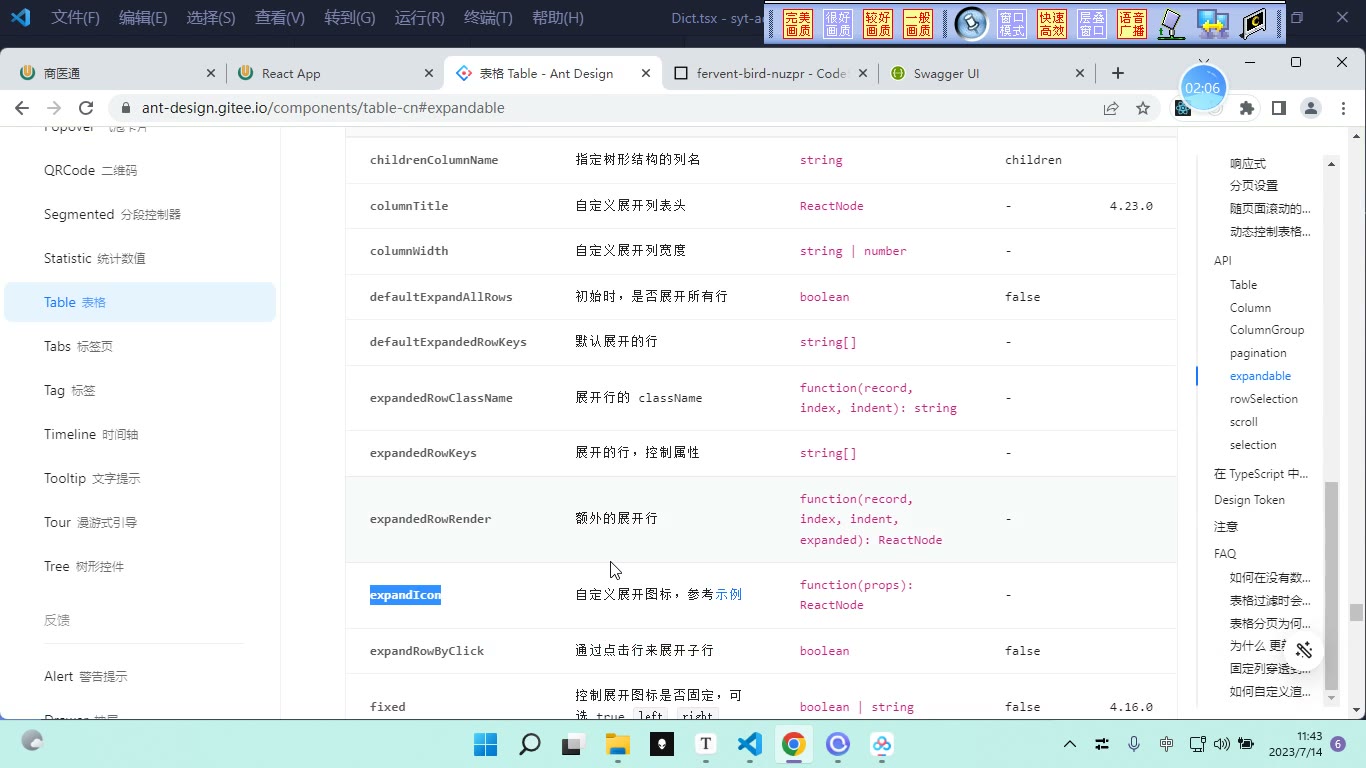Screen dimensions: 1366x768
Task: Click 语音广播 voice broadcast button
Action: (1132, 24)
